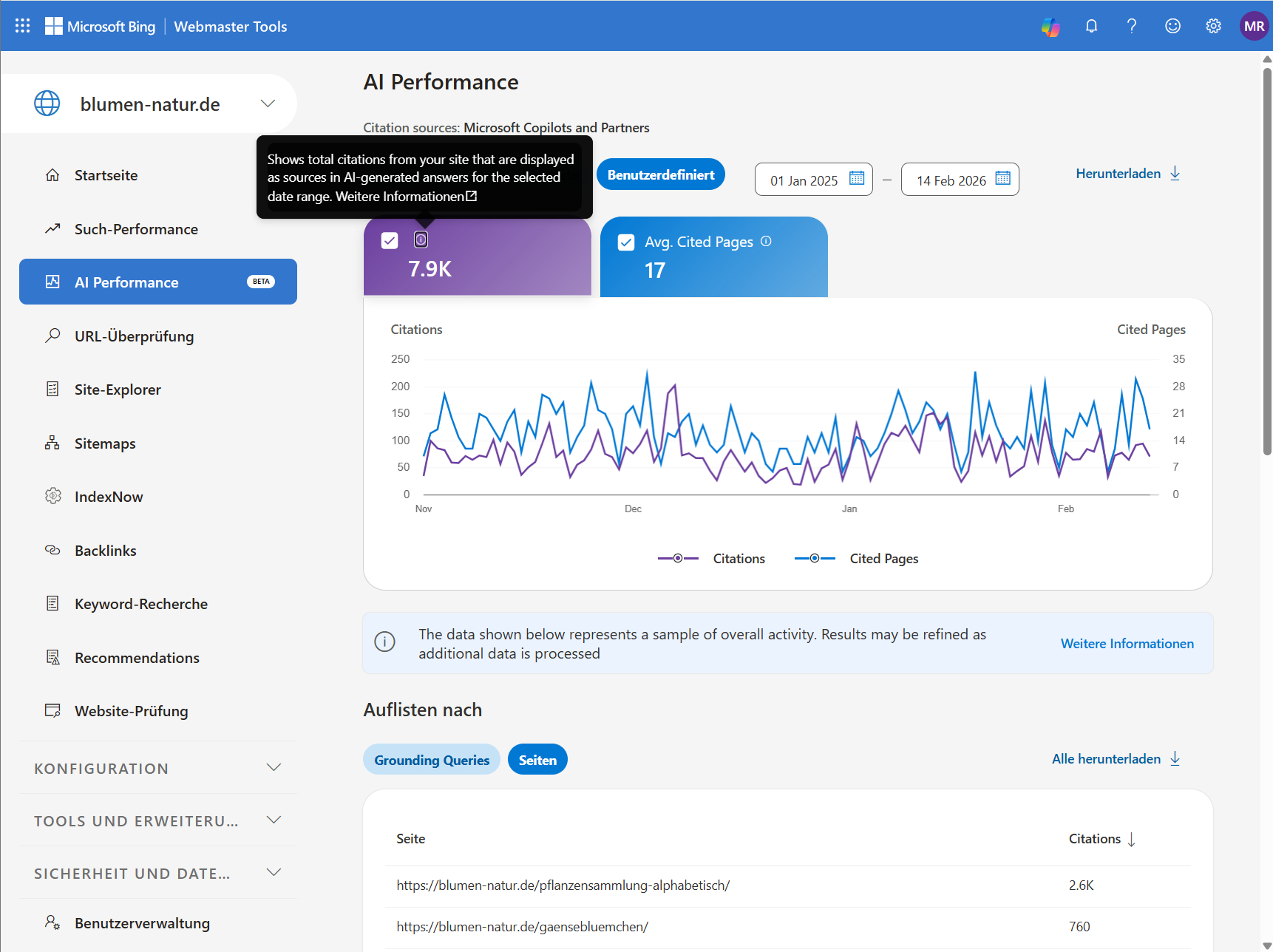
Task: Open the Microsoft apps grid launcher
Action: pos(22,26)
